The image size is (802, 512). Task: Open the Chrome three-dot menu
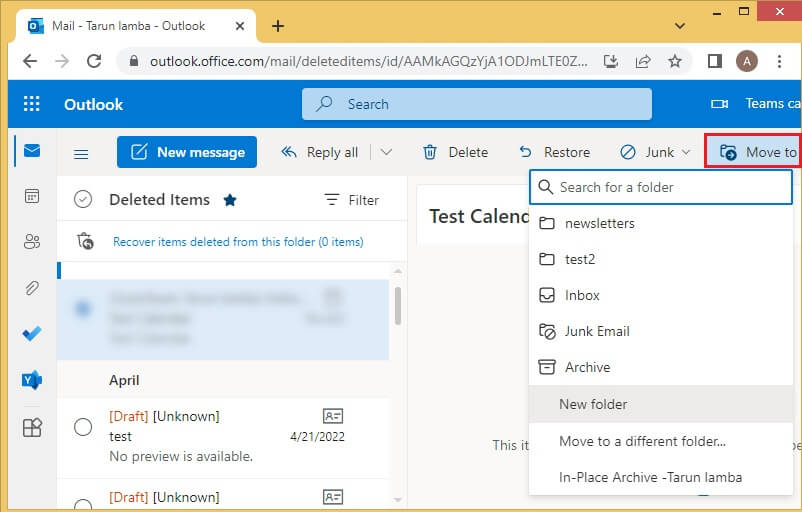(779, 61)
